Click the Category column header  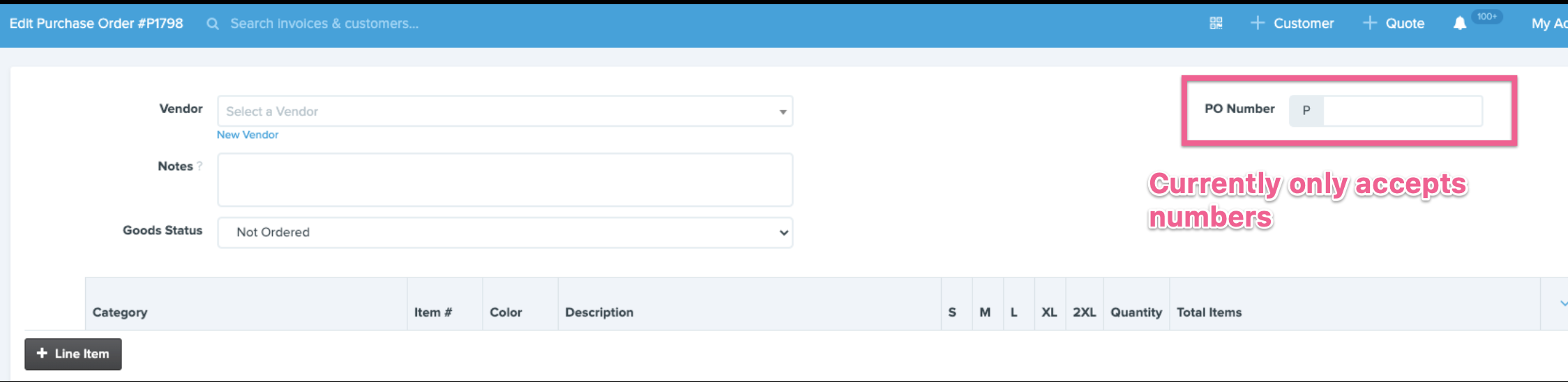(x=120, y=312)
